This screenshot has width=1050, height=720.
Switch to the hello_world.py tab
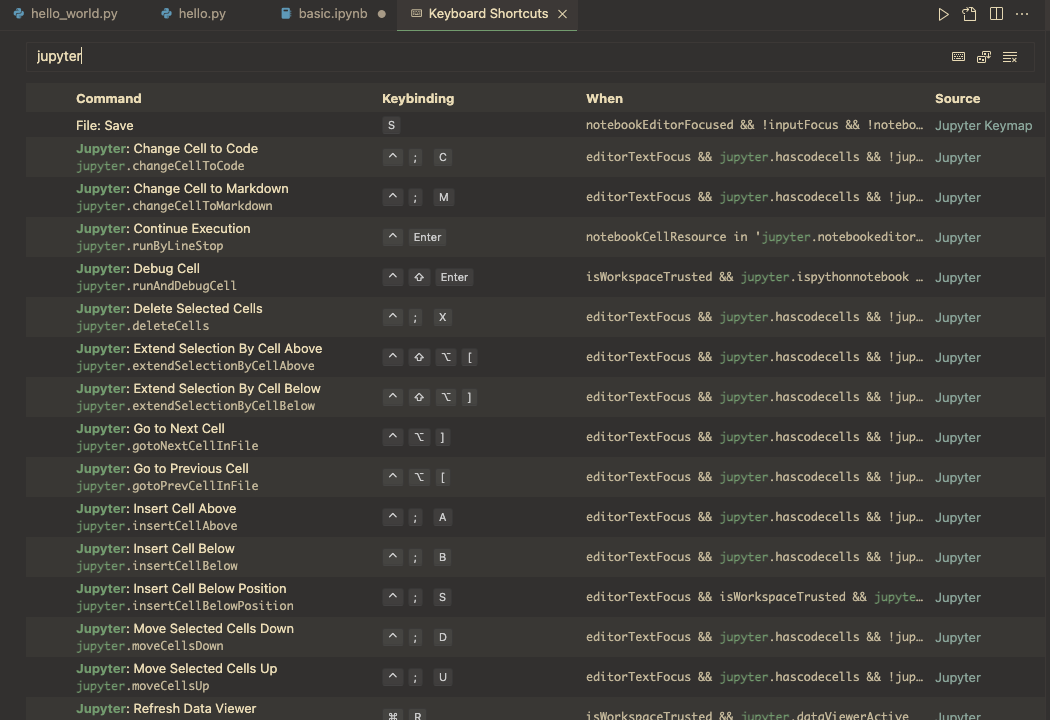click(66, 14)
